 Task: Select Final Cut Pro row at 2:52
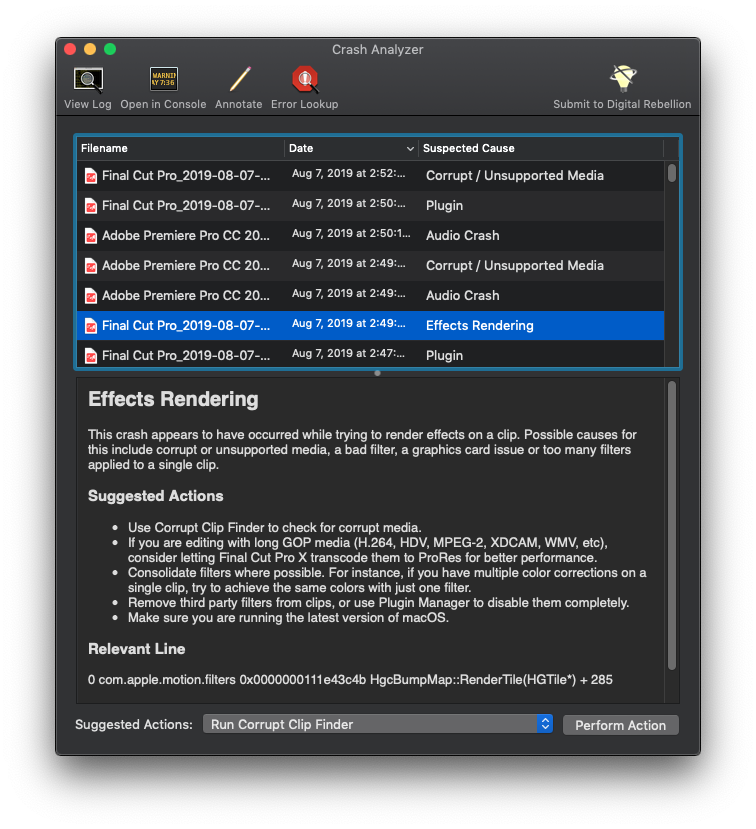[370, 176]
